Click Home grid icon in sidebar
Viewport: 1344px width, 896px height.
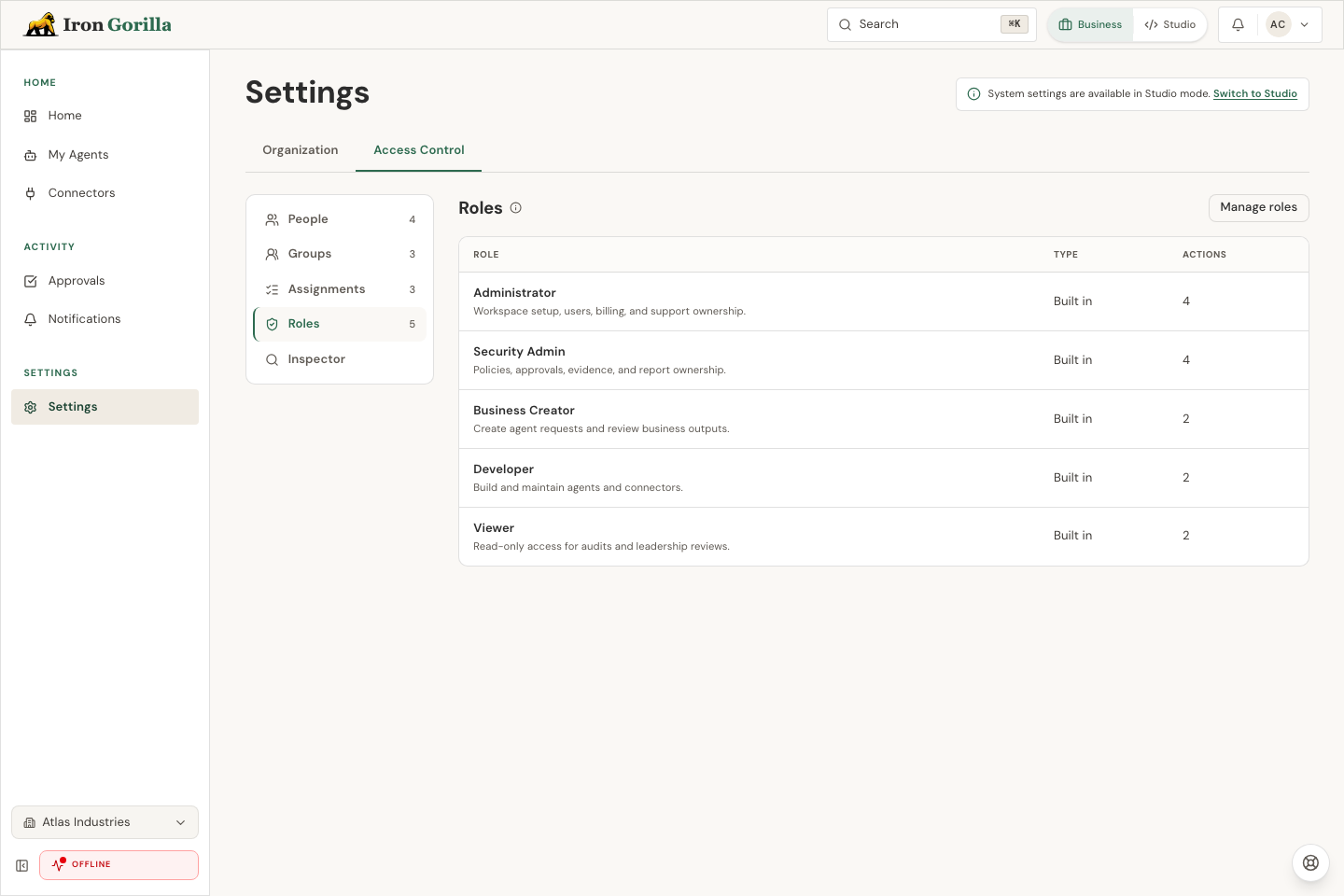pyautogui.click(x=30, y=116)
